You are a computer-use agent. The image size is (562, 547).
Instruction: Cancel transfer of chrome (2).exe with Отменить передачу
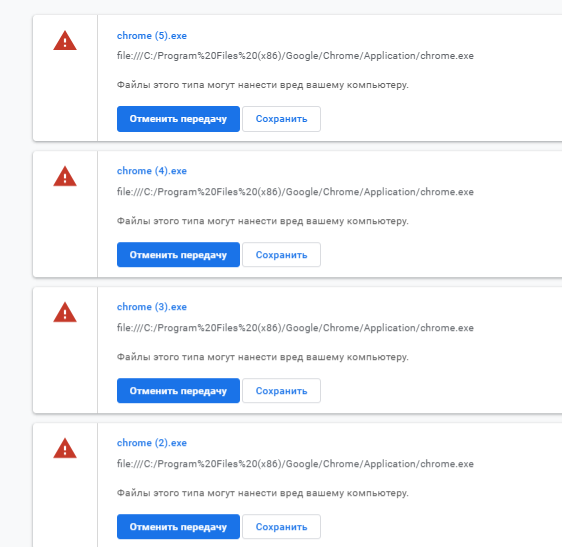178,527
